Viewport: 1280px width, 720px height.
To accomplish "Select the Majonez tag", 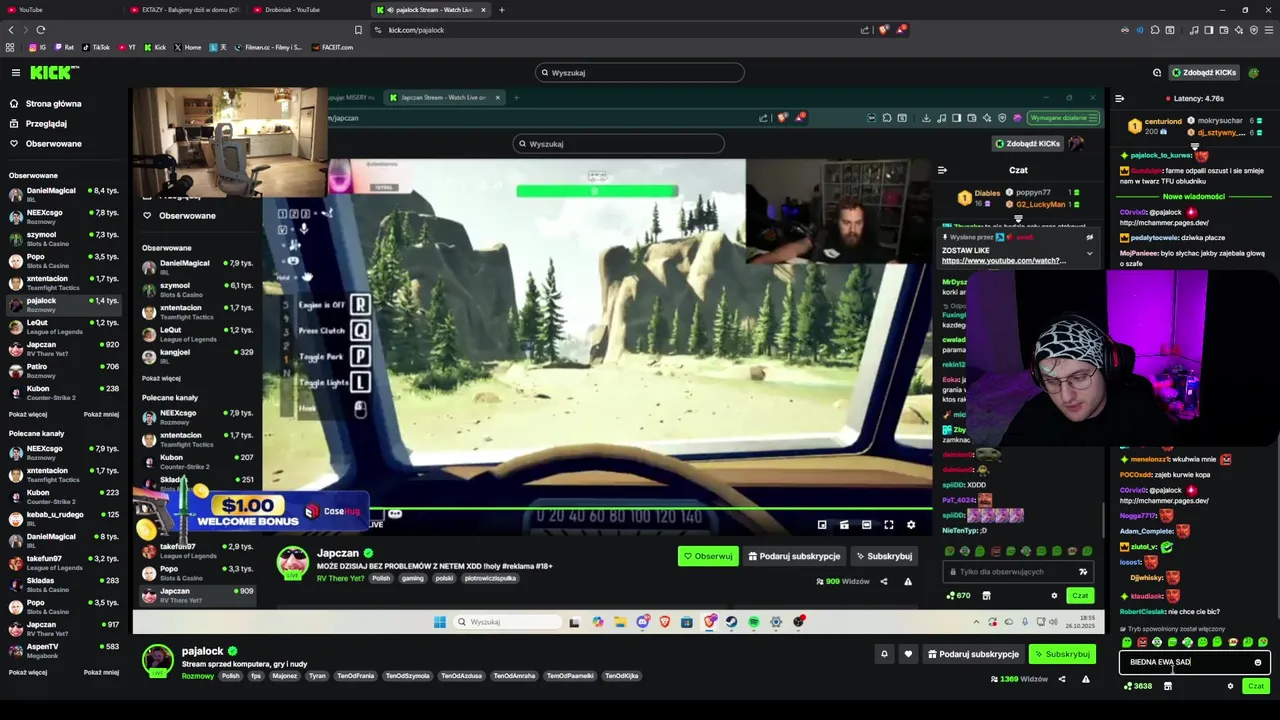I will coord(285,676).
